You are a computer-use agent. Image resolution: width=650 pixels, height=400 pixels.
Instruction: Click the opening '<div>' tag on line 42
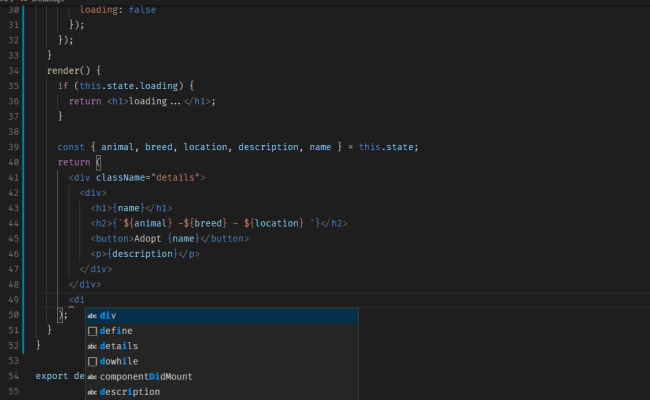pyautogui.click(x=93, y=193)
